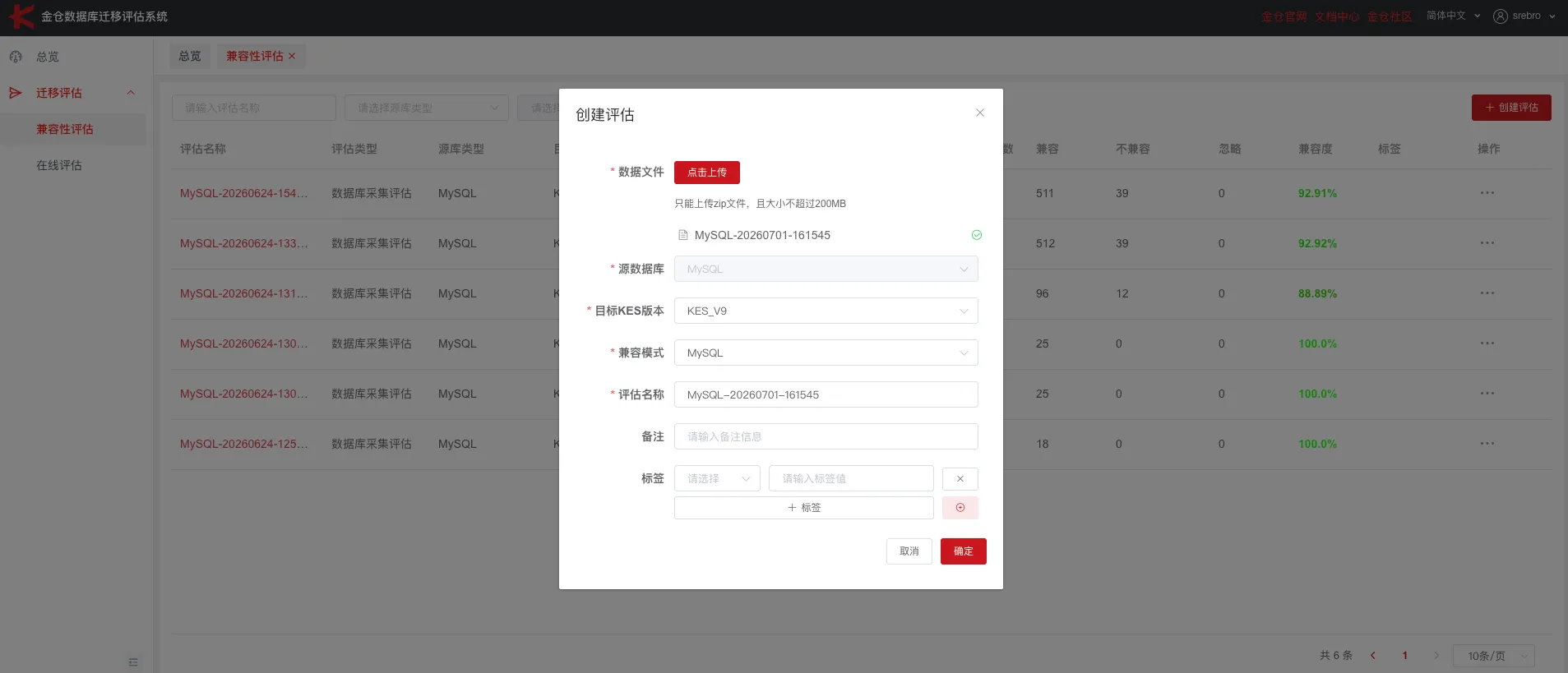
Task: Click the 备注 remarks input field
Action: click(826, 436)
